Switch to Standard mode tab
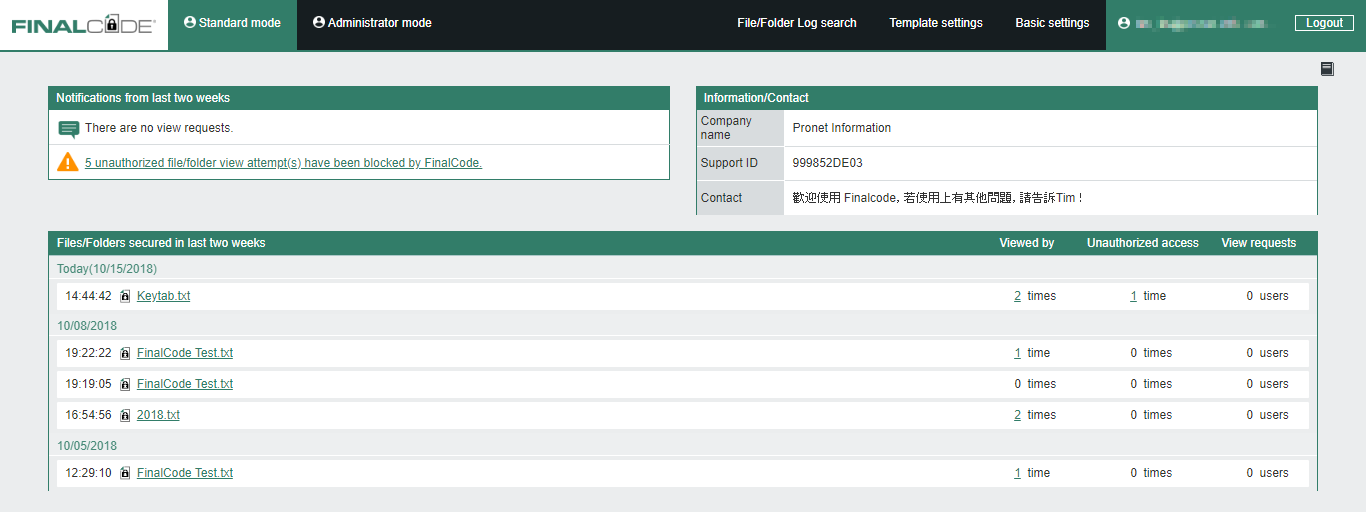 [232, 23]
